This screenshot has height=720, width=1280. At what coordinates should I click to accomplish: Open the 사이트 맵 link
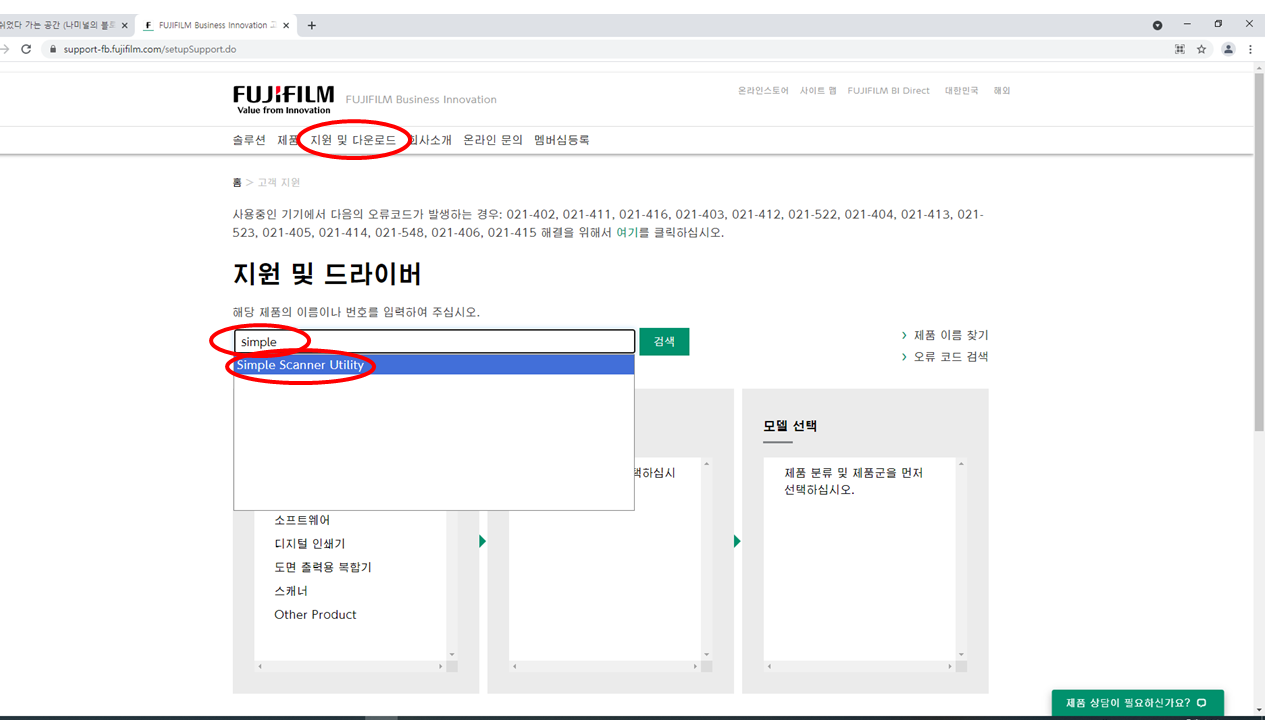point(818,91)
